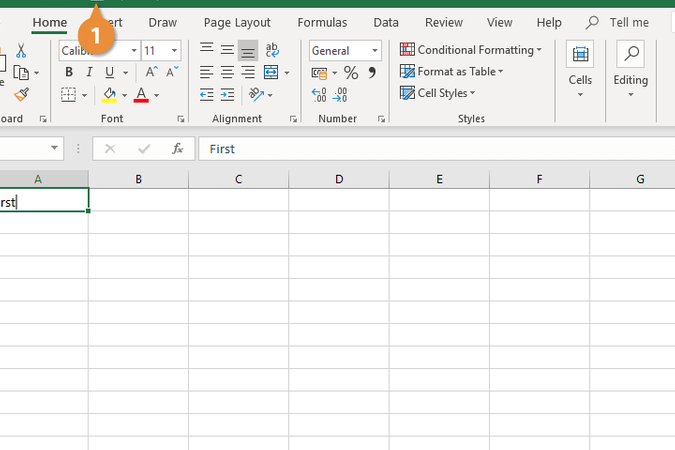Click the Cut scissors icon
Screen dimensions: 675x450
[x=21, y=51]
